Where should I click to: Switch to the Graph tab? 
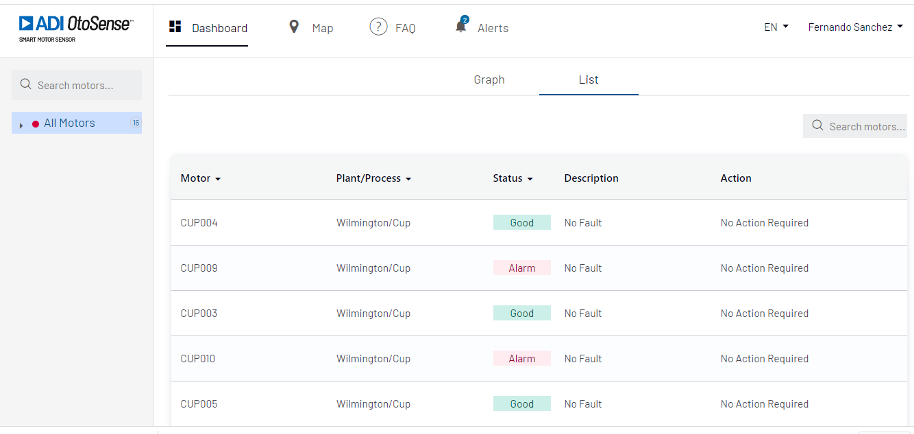[489, 80]
